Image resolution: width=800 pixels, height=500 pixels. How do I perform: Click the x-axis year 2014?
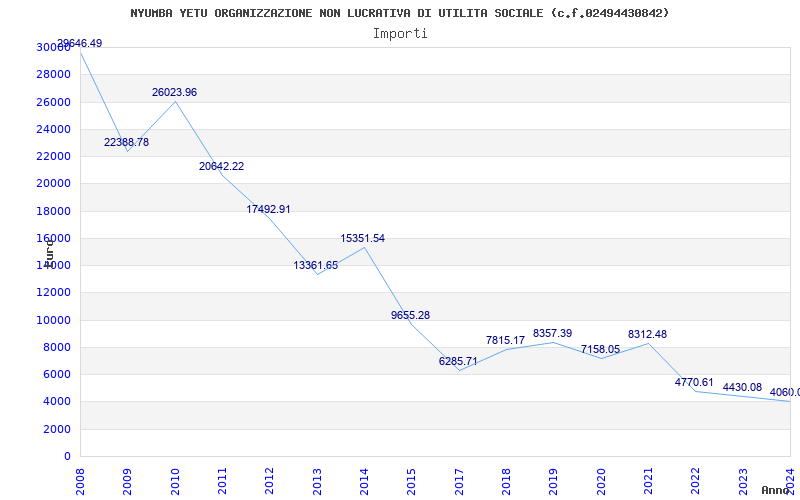(x=364, y=481)
